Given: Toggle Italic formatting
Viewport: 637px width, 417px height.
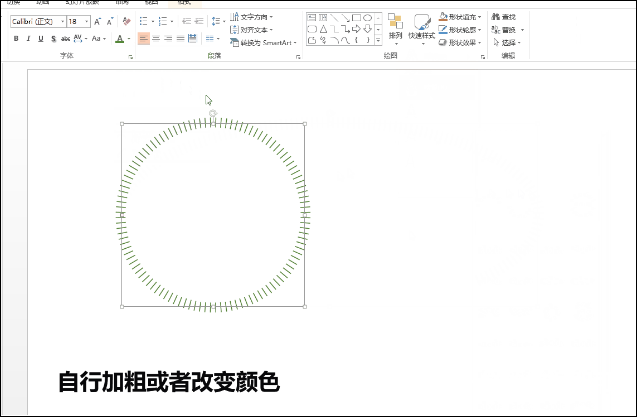Looking at the screenshot, I should pyautogui.click(x=28, y=39).
